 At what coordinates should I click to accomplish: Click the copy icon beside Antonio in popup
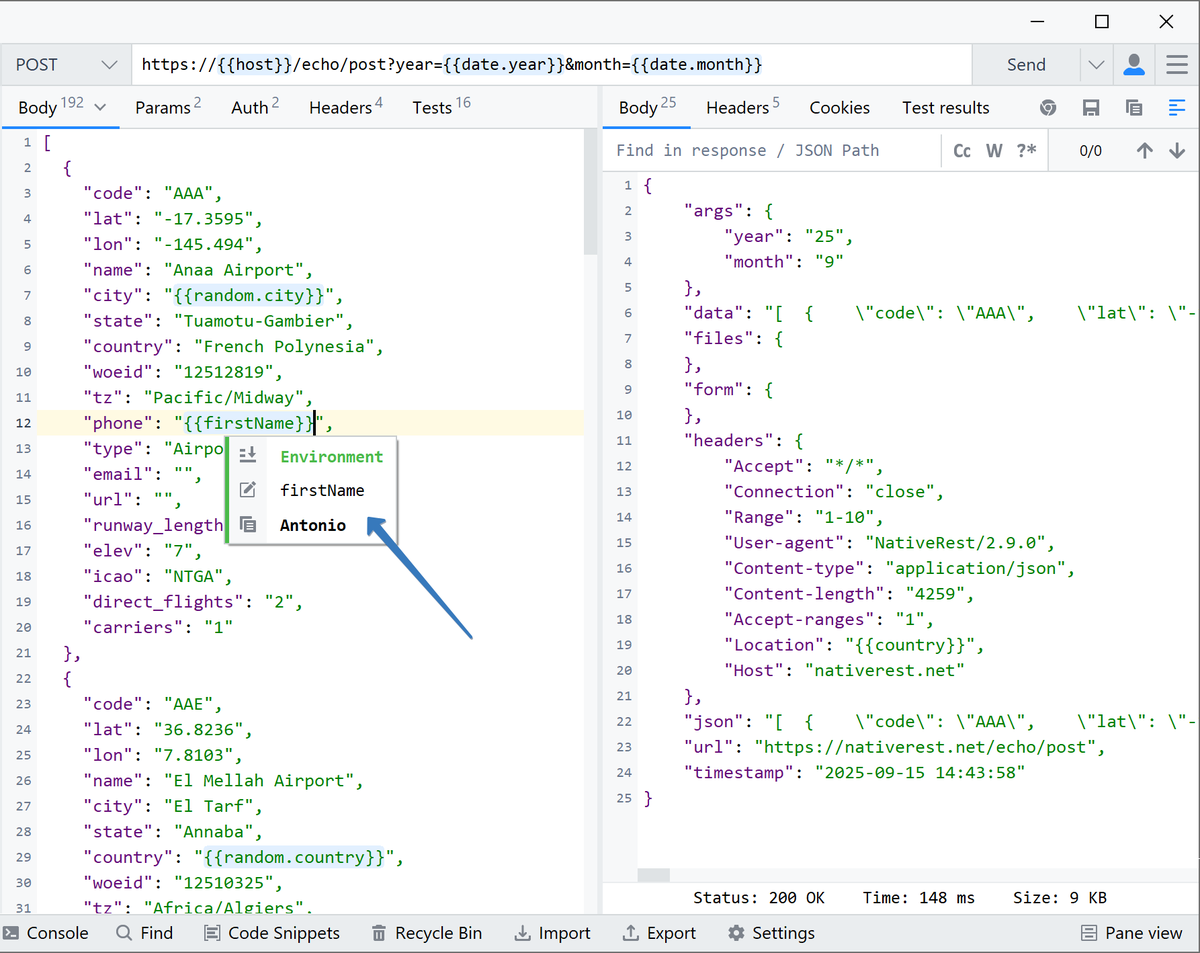(x=249, y=525)
